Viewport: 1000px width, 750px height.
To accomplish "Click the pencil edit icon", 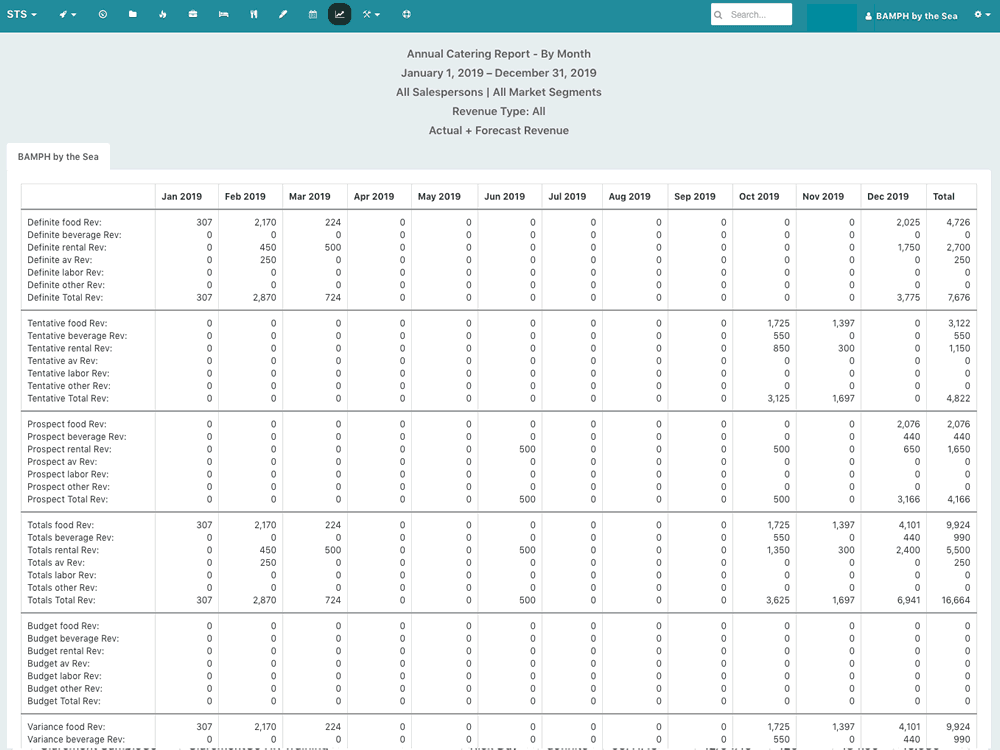I will (283, 15).
